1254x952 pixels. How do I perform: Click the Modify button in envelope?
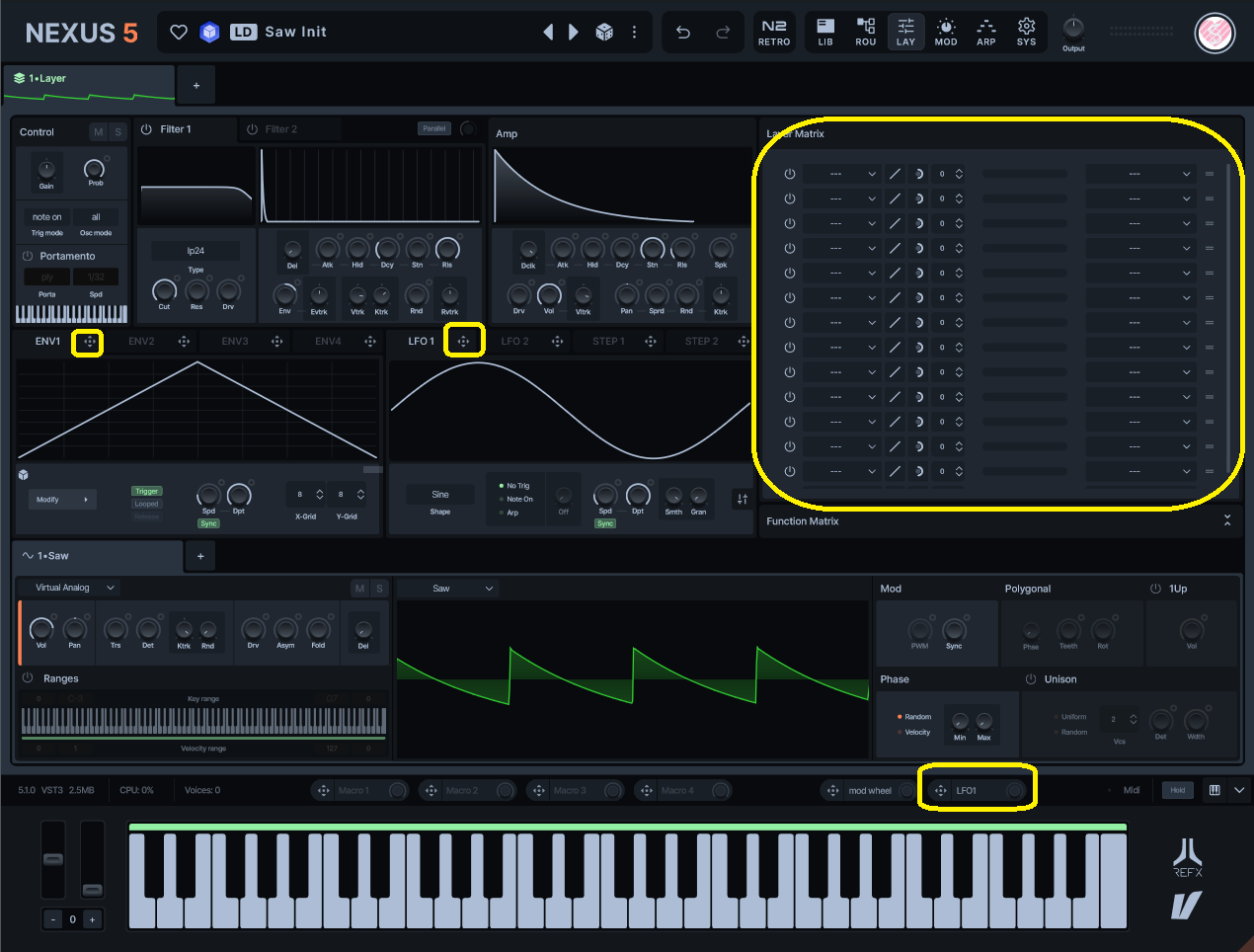pyautogui.click(x=61, y=500)
